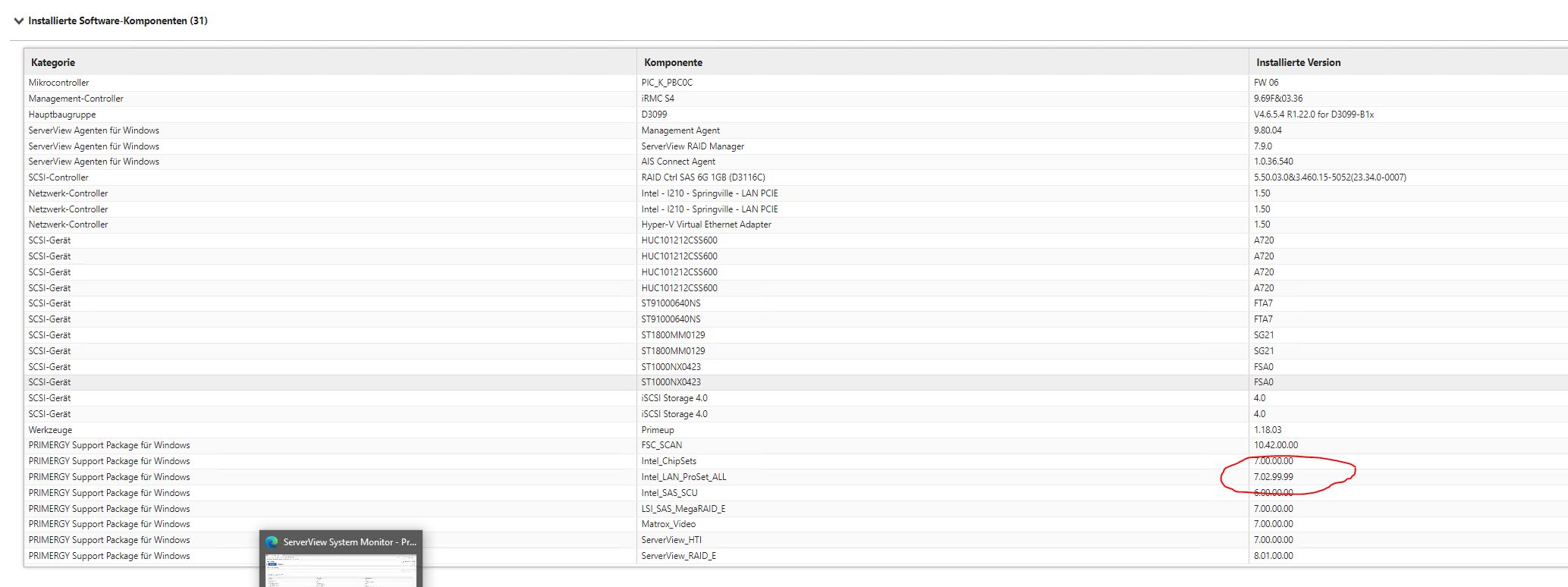The width and height of the screenshot is (1568, 587).
Task: Select Matrox_Video component
Action: tap(668, 524)
